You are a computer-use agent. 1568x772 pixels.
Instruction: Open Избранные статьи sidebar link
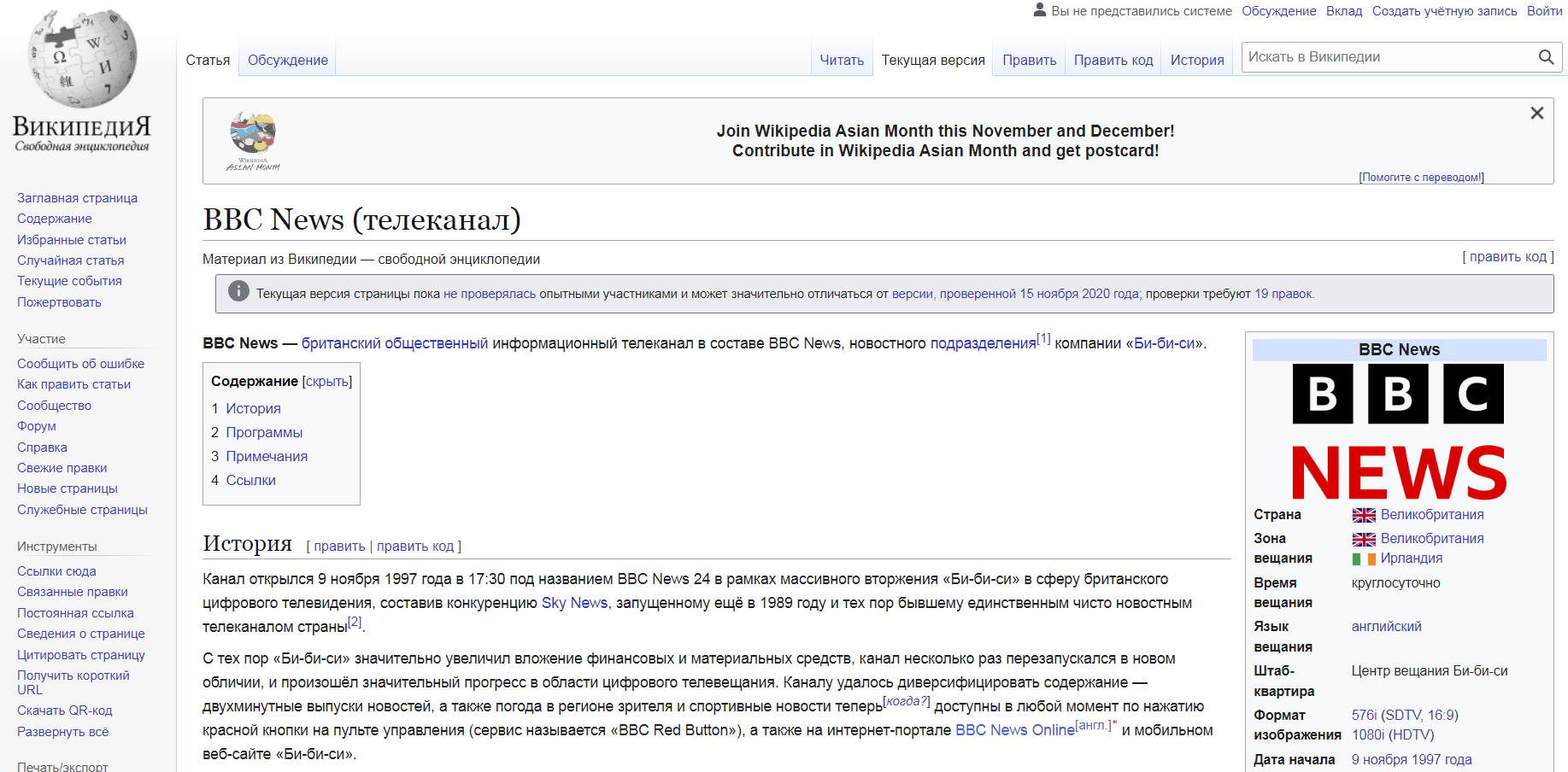[72, 240]
